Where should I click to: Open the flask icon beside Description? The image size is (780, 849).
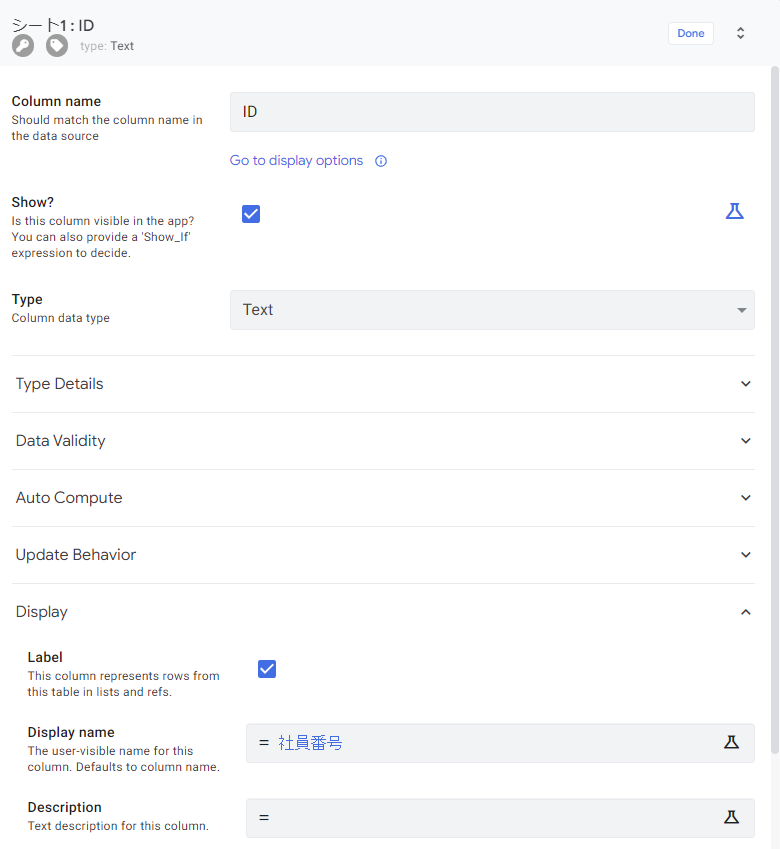coord(731,817)
